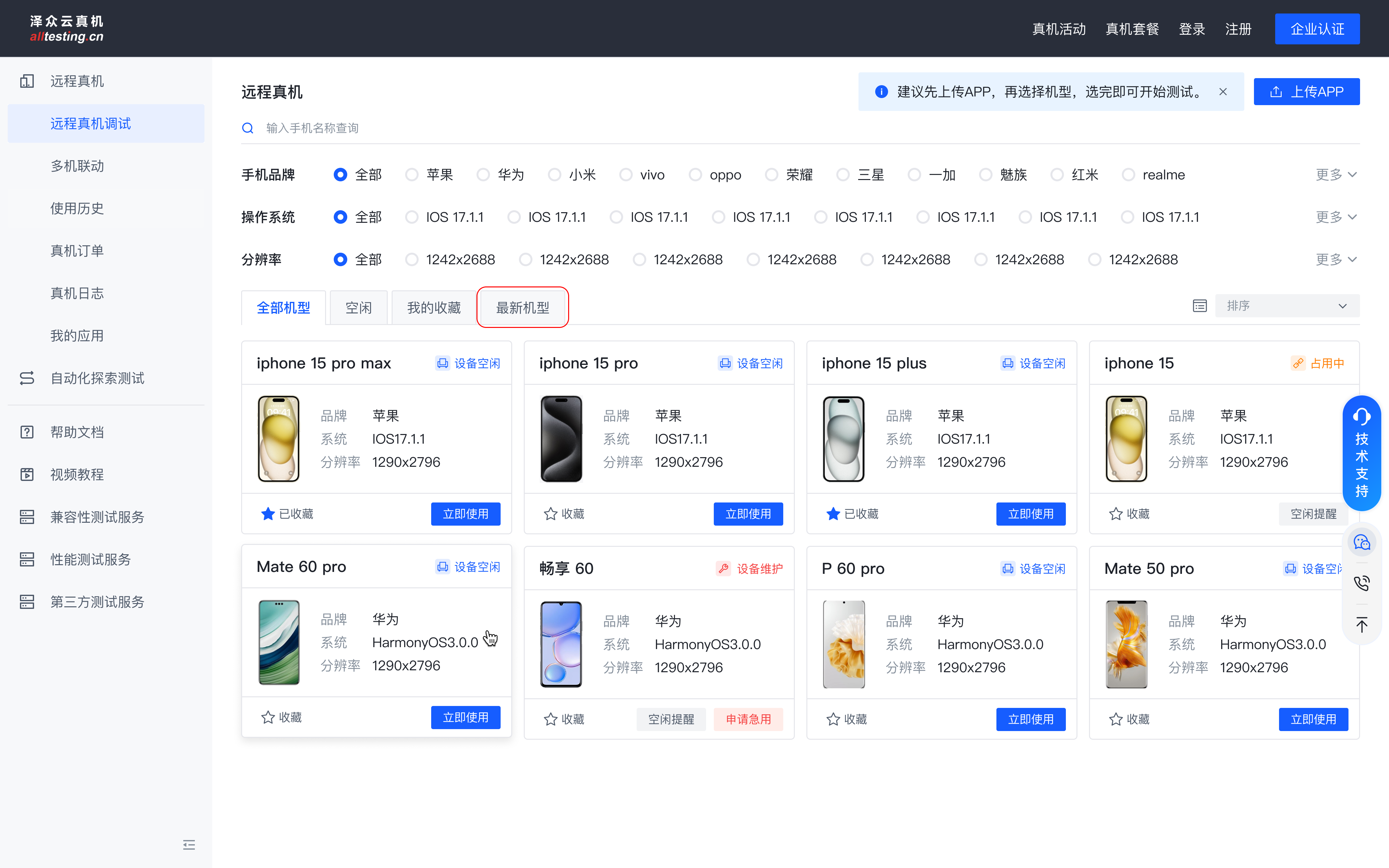Expand 更多 for phone brands
The height and width of the screenshot is (868, 1389).
click(x=1336, y=175)
